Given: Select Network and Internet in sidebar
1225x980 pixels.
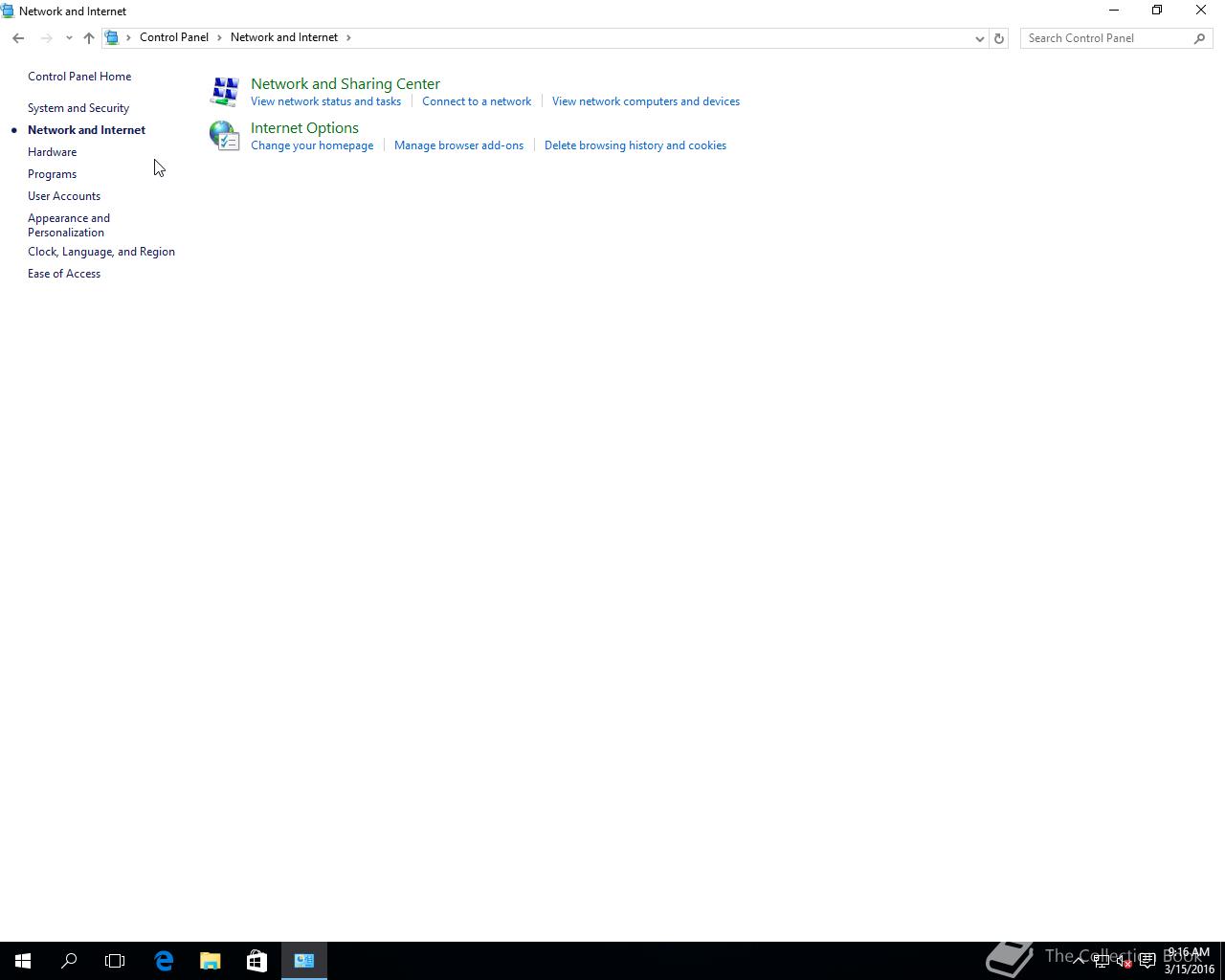Looking at the screenshot, I should coord(86,130).
